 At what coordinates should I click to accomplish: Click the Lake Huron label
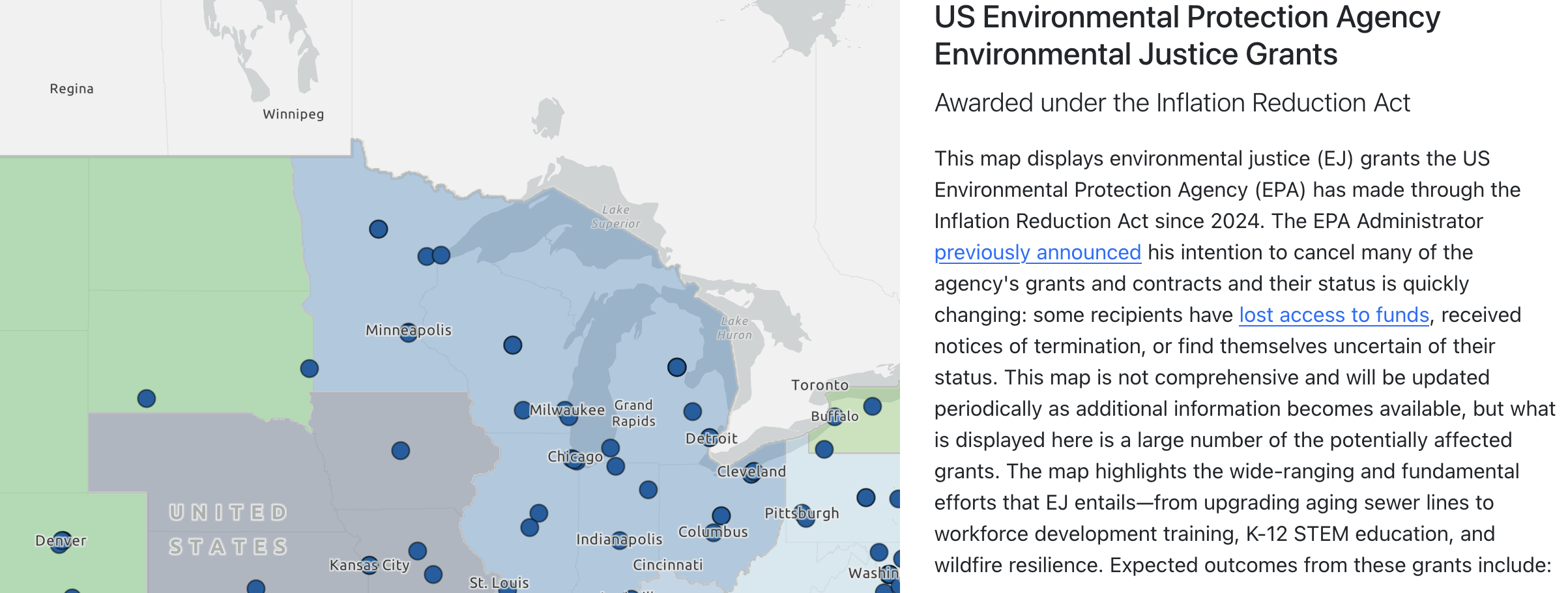coord(734,328)
